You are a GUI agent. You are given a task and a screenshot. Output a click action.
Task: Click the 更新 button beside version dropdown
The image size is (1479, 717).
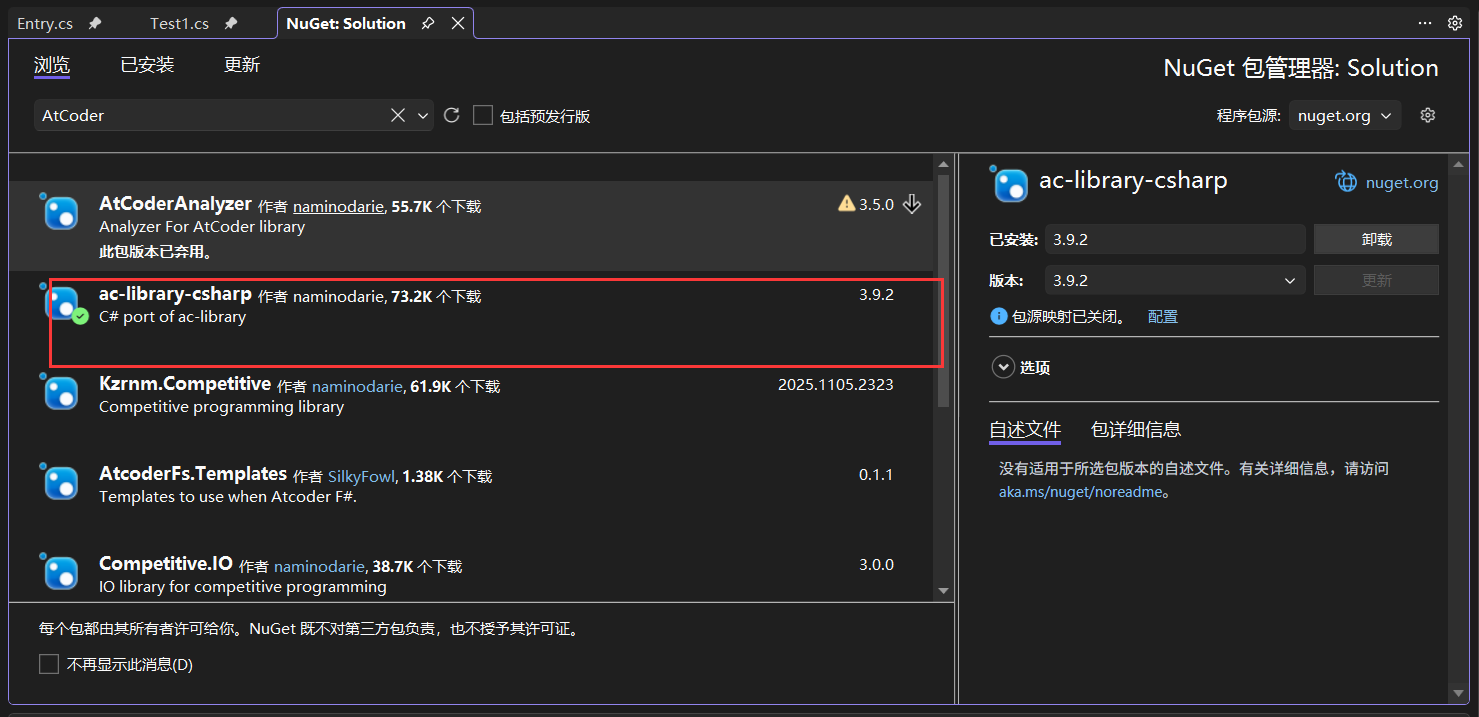(x=1376, y=281)
